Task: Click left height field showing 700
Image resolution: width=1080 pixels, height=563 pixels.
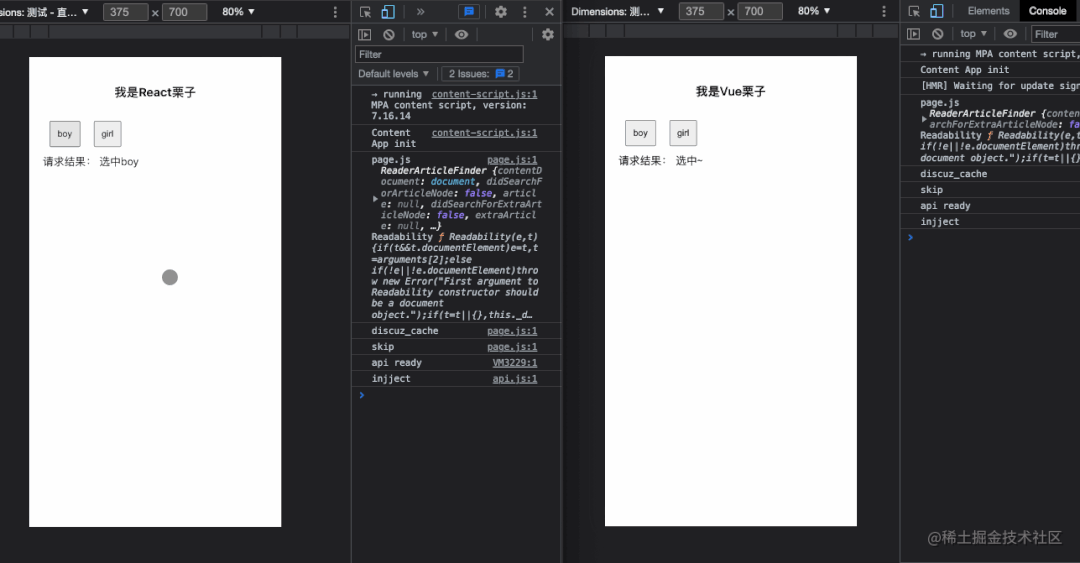Action: tap(185, 12)
